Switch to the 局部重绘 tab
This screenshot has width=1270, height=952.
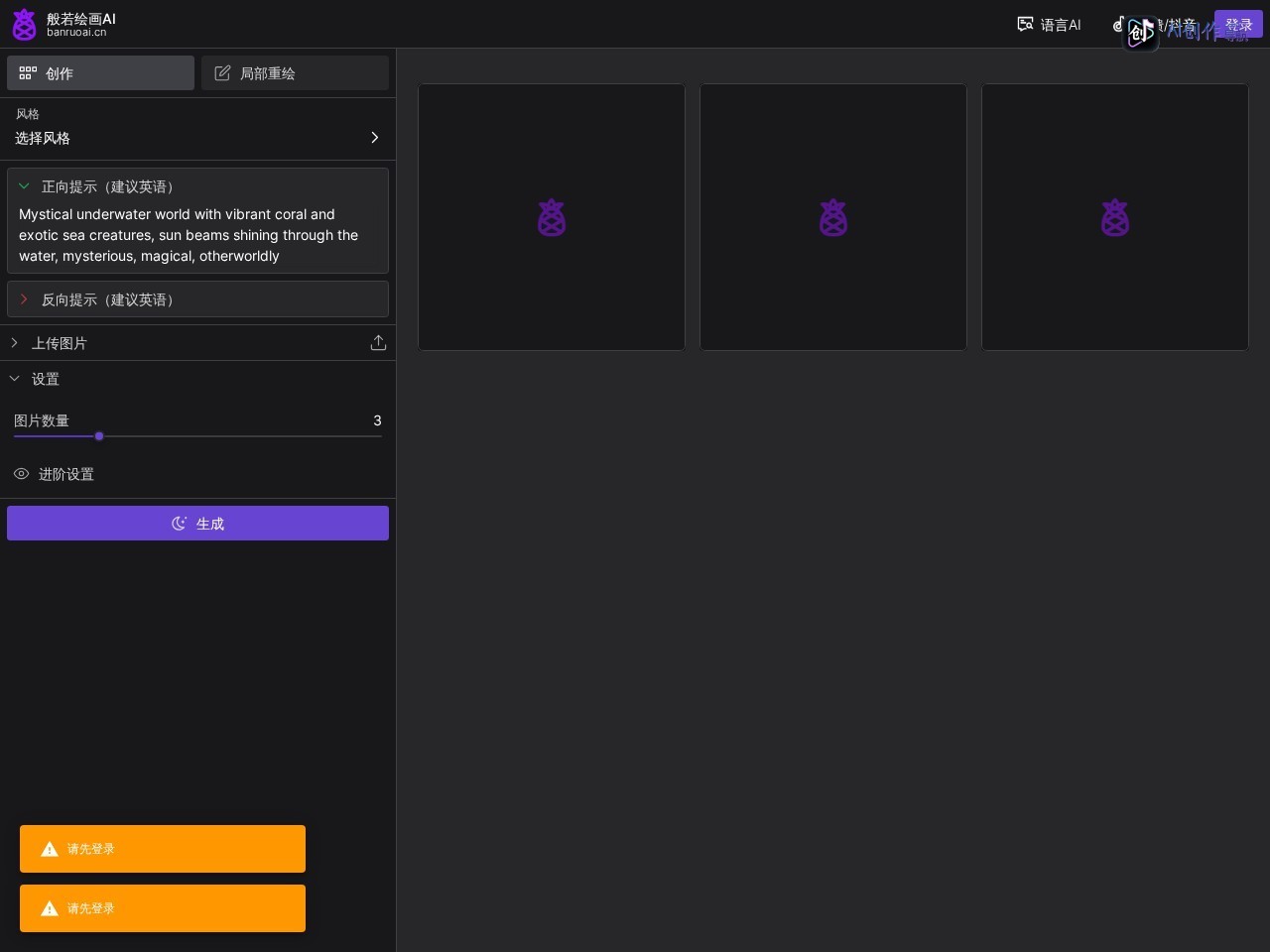coord(295,73)
